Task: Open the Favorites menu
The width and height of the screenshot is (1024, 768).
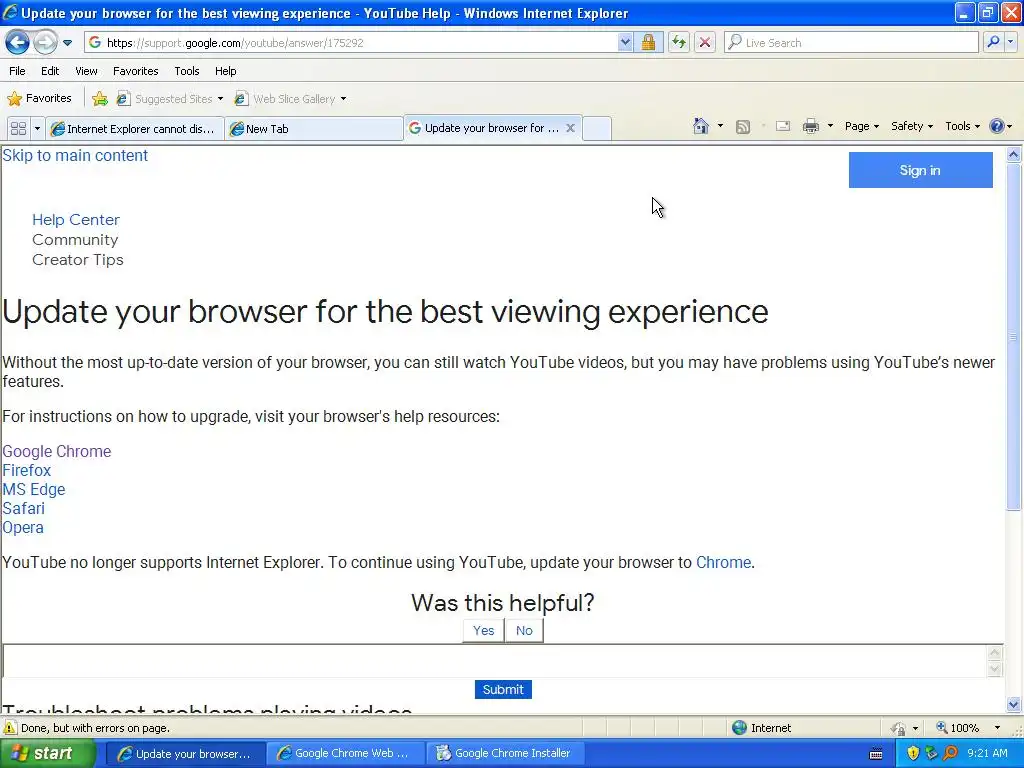Action: point(135,71)
